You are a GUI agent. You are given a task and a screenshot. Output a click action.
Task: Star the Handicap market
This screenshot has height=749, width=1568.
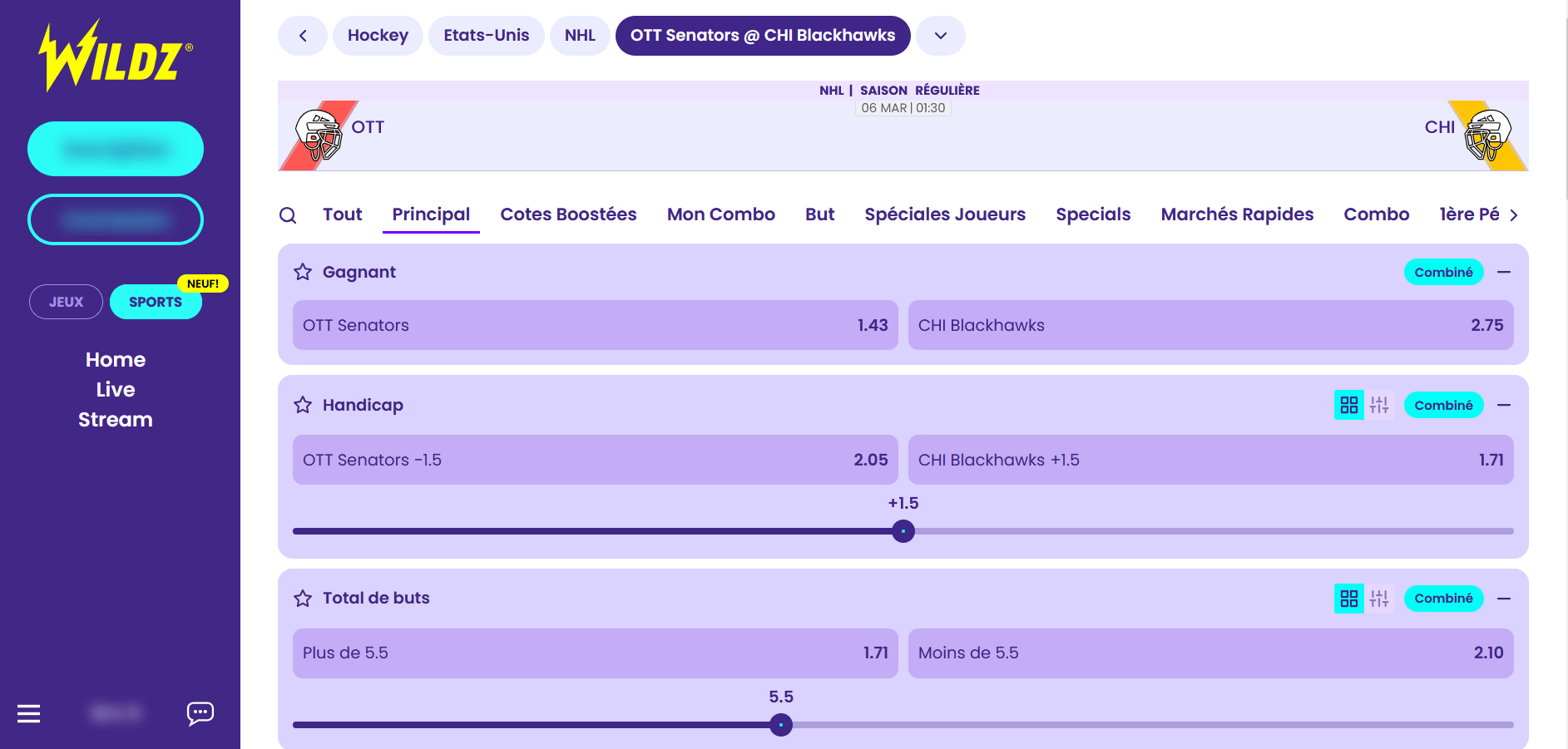[x=303, y=405]
